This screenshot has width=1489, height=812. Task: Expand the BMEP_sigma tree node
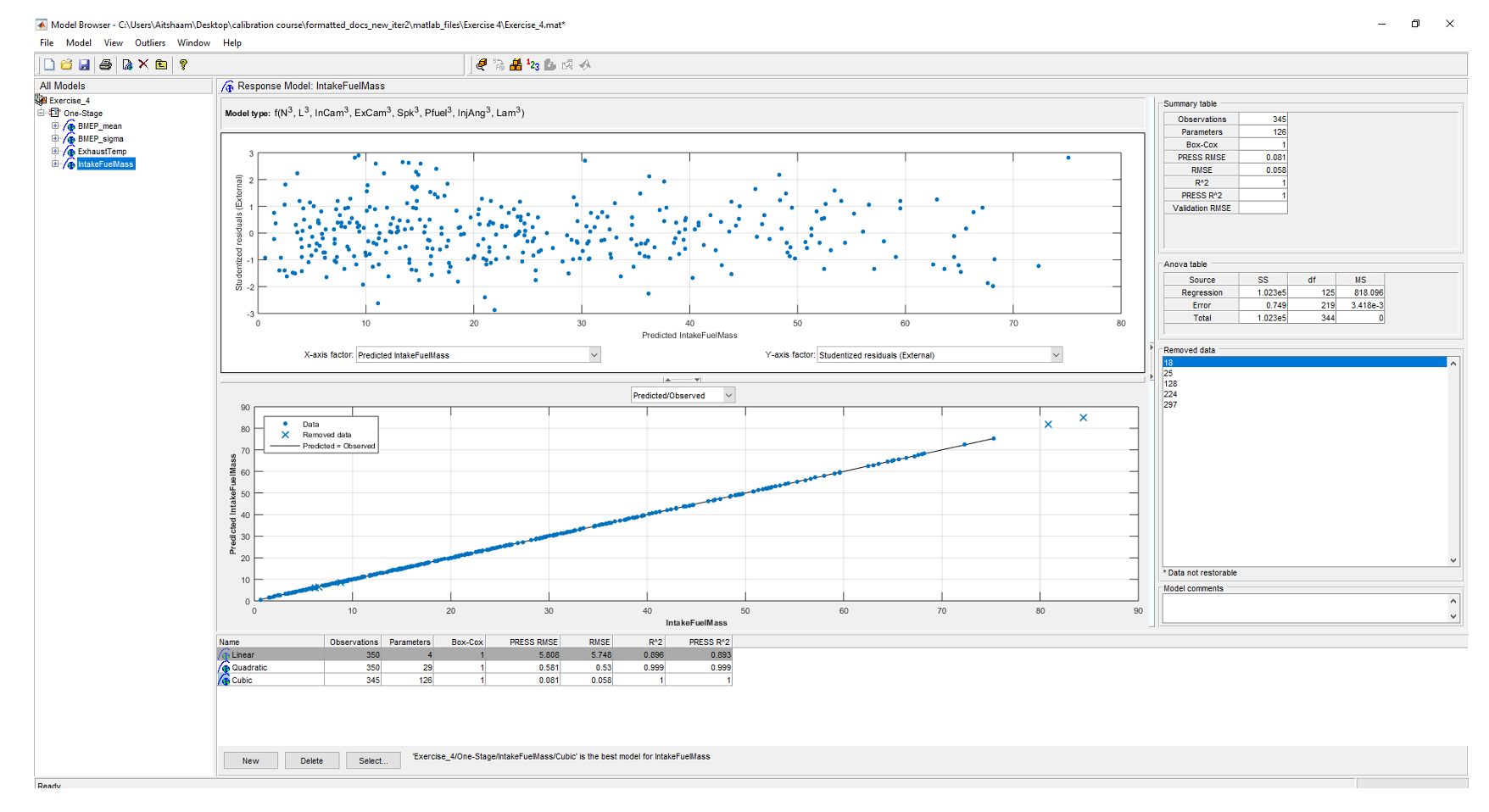pos(55,138)
